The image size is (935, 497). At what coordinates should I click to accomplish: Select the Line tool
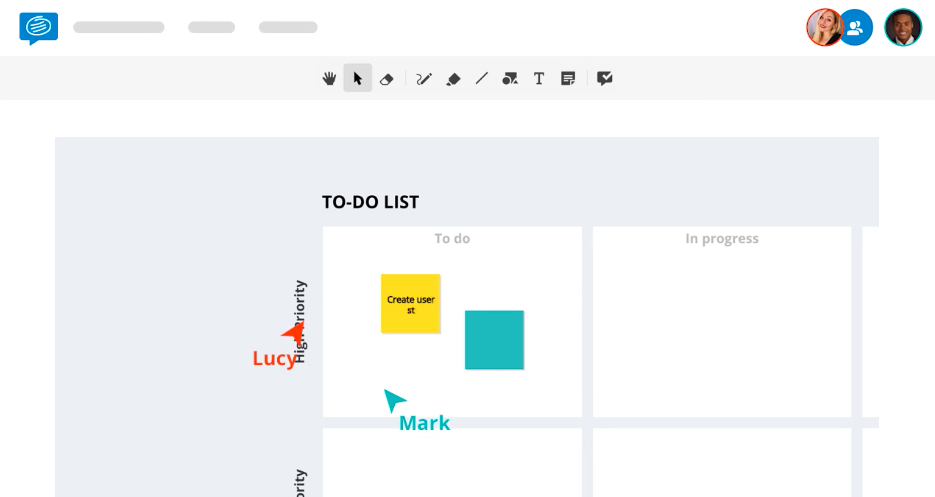(482, 78)
